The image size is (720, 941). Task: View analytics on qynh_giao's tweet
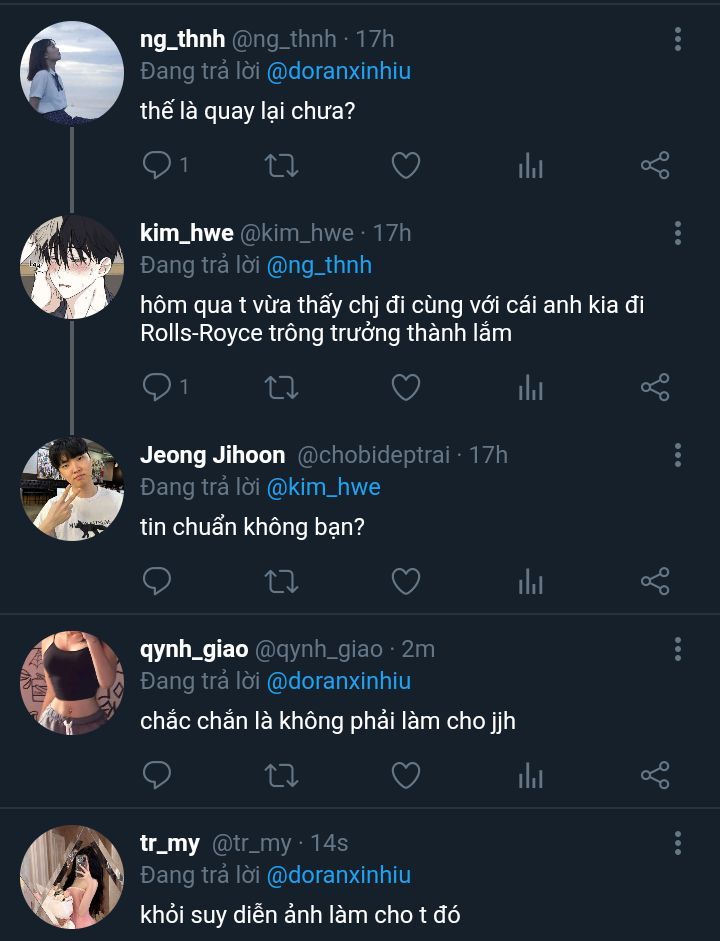pos(530,775)
